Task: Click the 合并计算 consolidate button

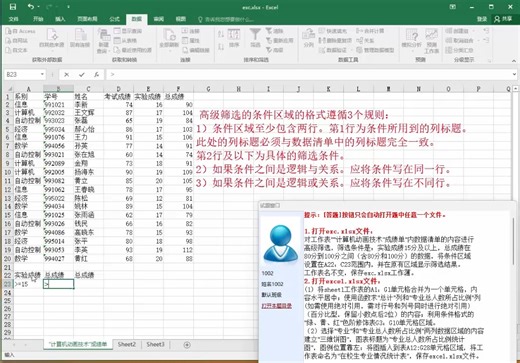Action: (x=370, y=31)
